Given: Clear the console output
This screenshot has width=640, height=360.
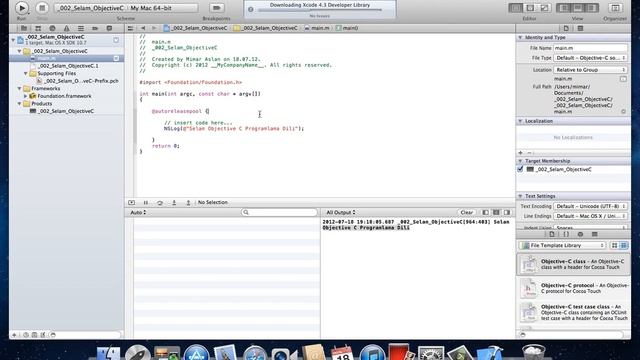Looking at the screenshot, I should pos(467,213).
